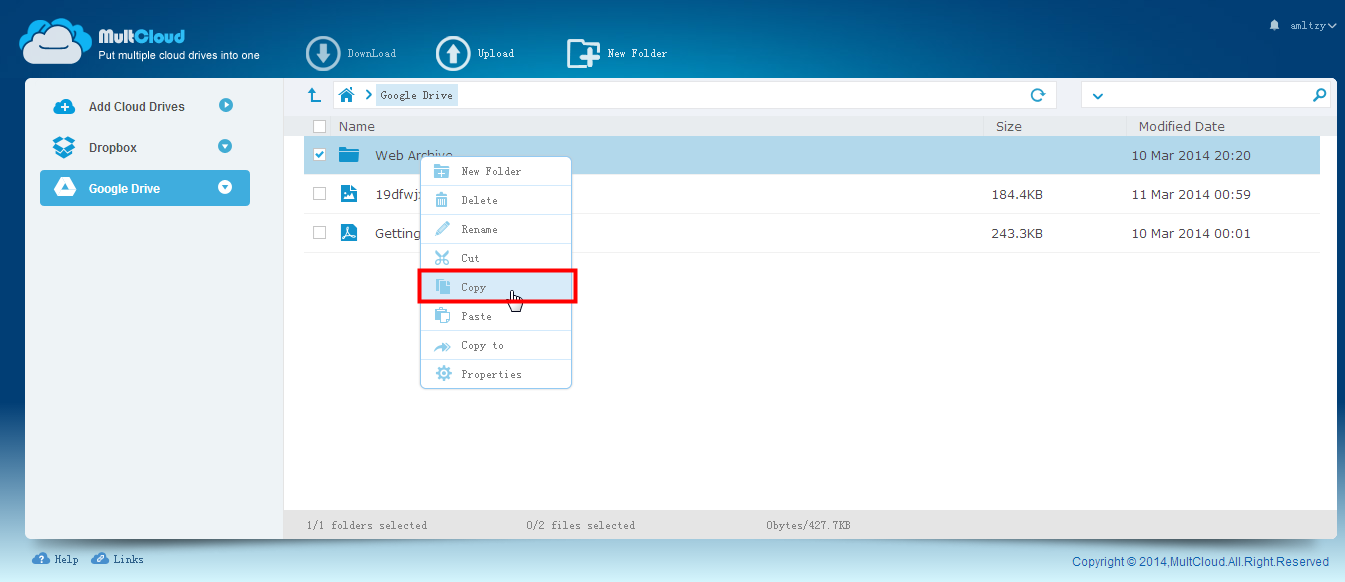Click the Upload arrow icon
Screen dimensions: 1345x582
(x=453, y=54)
